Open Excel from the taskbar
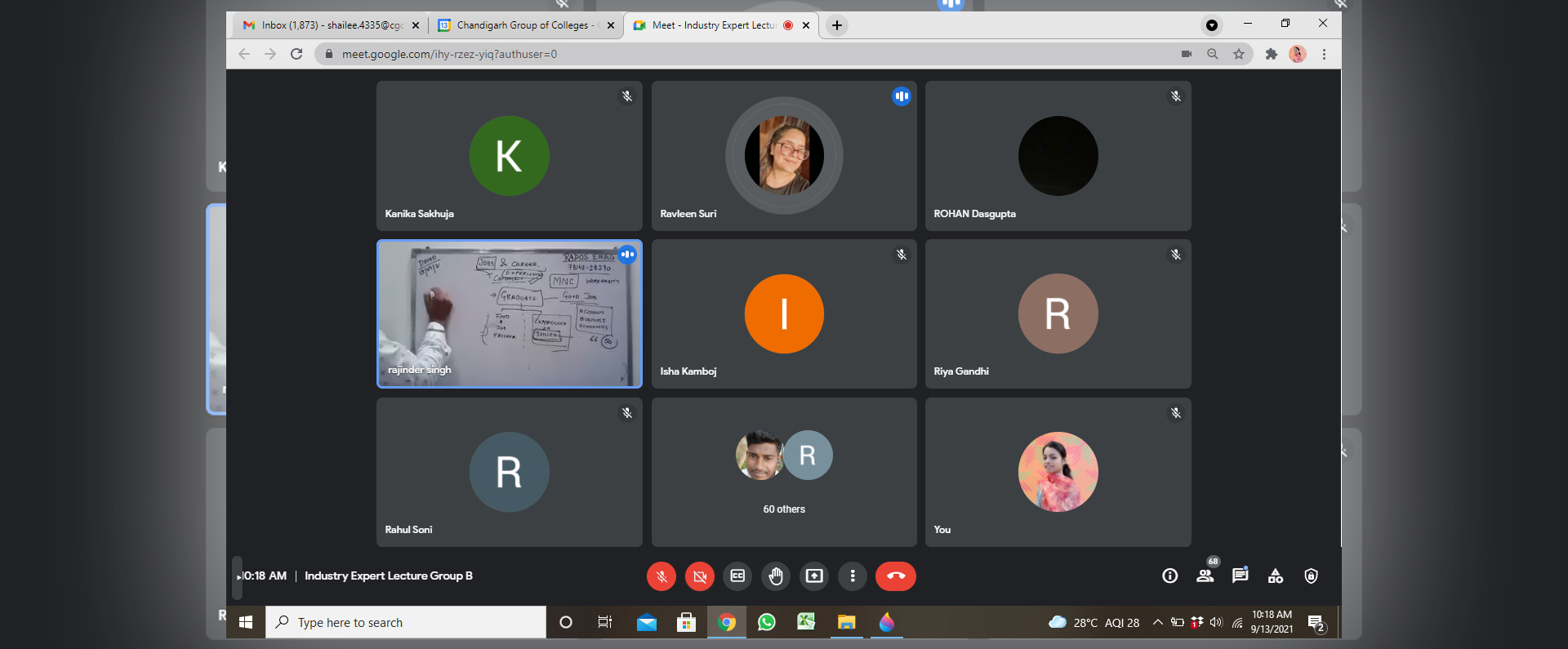1568x649 pixels. pyautogui.click(x=807, y=622)
